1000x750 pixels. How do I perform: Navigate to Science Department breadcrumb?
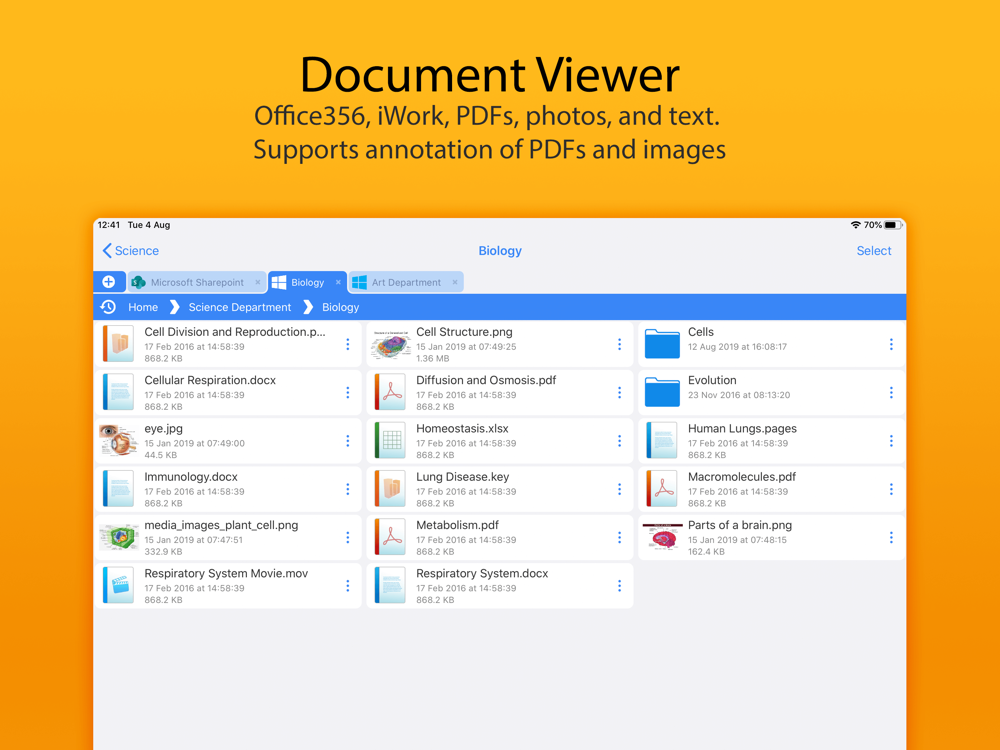[x=240, y=307]
